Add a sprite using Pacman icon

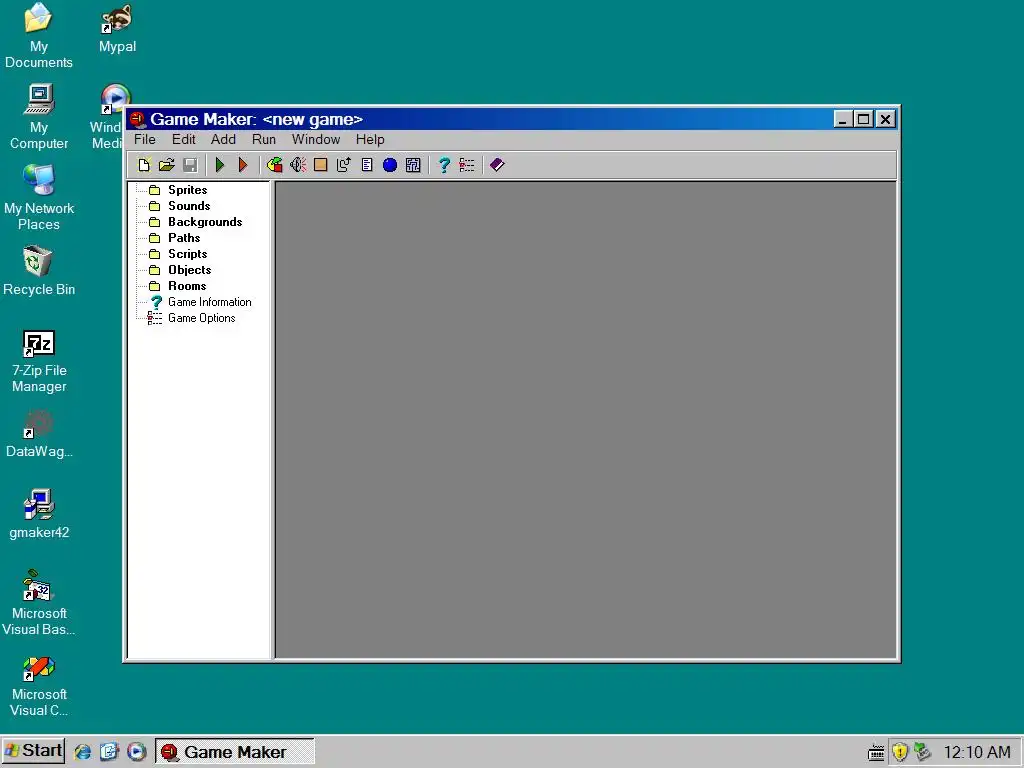click(x=274, y=165)
